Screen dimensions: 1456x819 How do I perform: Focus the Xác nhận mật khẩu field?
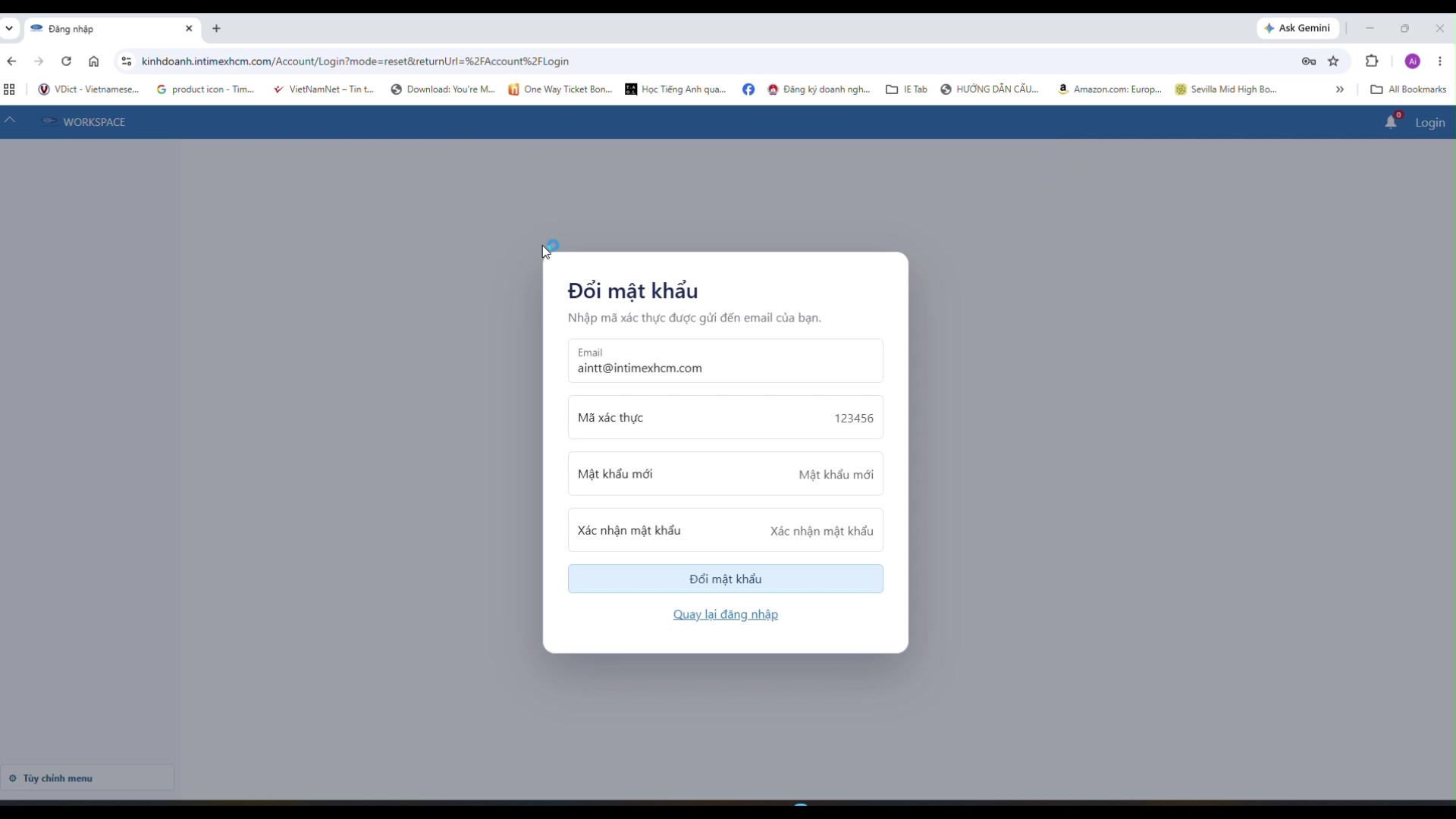(x=726, y=531)
